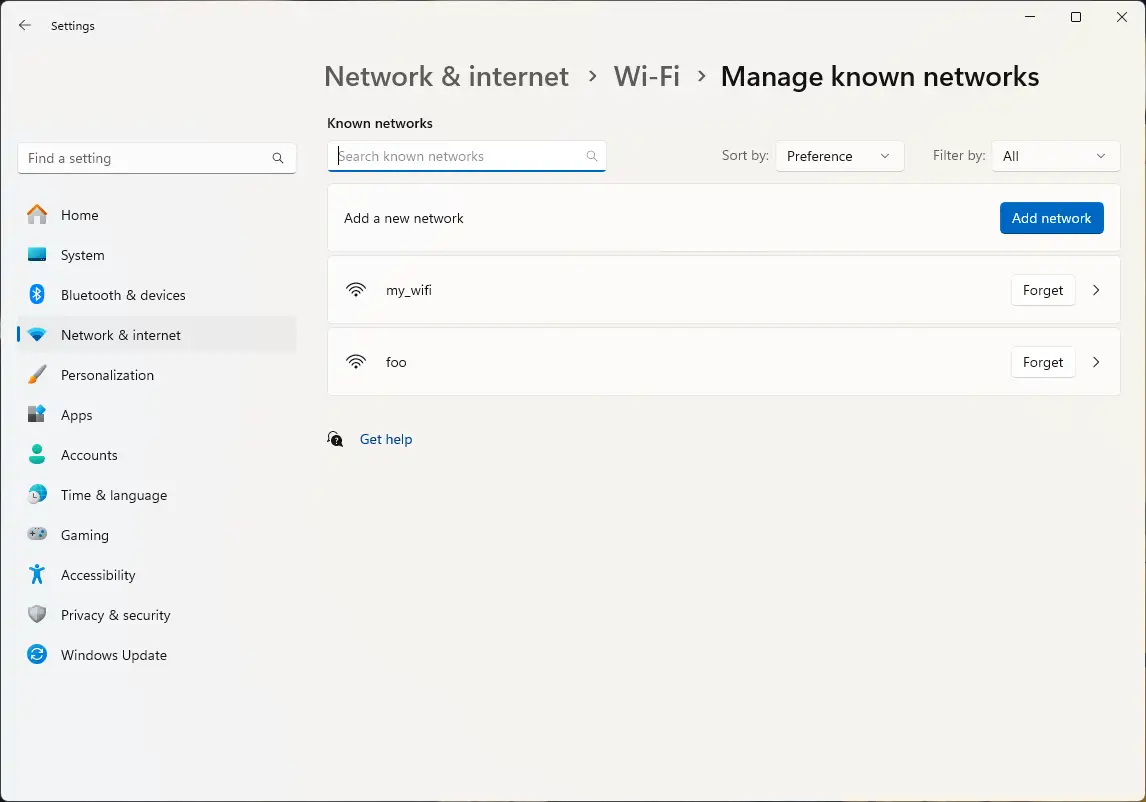1146x802 pixels.
Task: Maximize the Settings window
Action: (1076, 17)
